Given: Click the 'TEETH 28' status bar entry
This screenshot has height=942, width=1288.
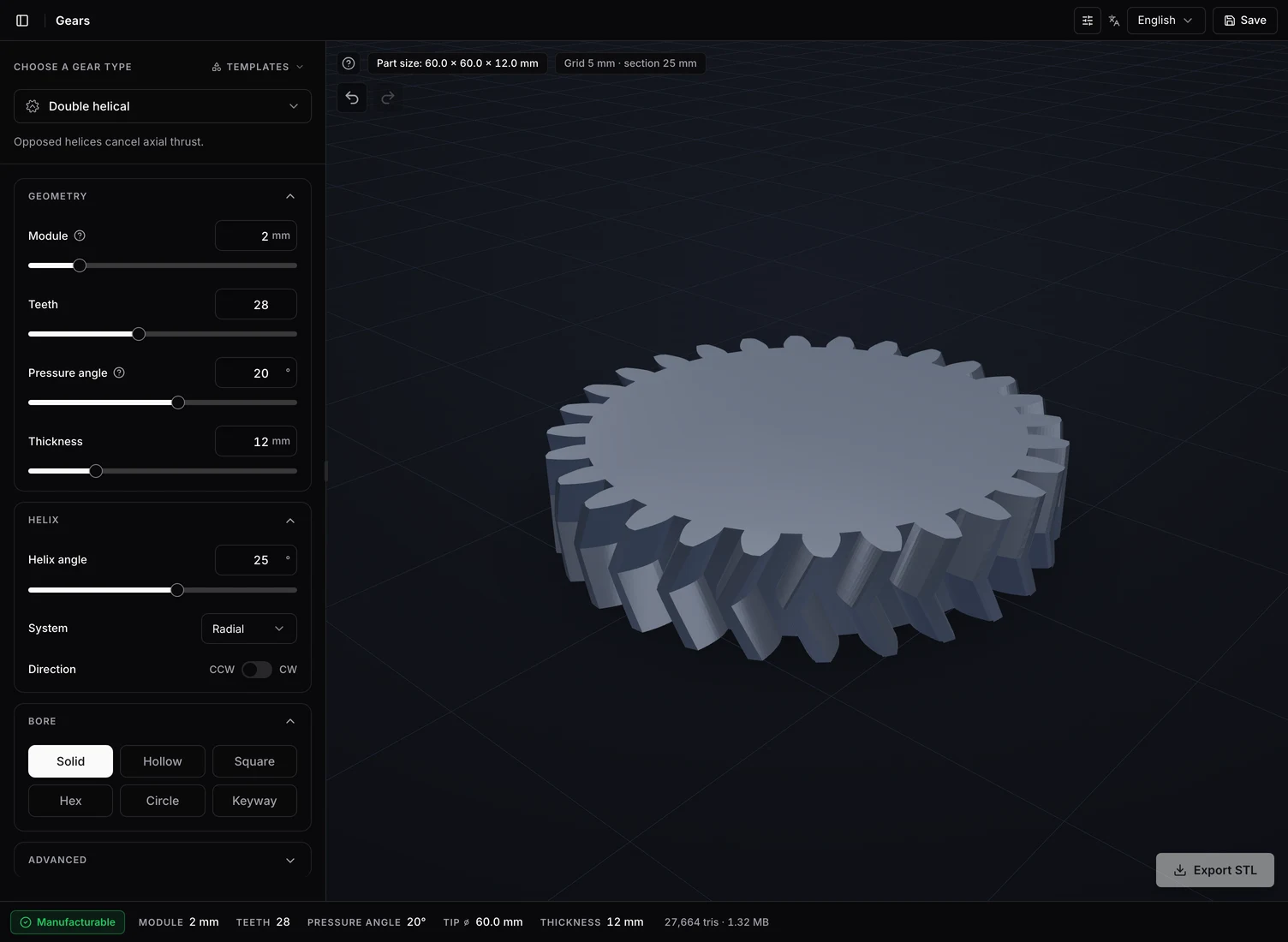Looking at the screenshot, I should pyautogui.click(x=263, y=922).
